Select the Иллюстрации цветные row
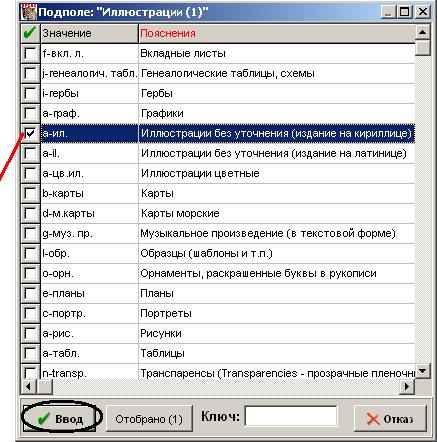This screenshot has height=442, width=437. [218, 173]
